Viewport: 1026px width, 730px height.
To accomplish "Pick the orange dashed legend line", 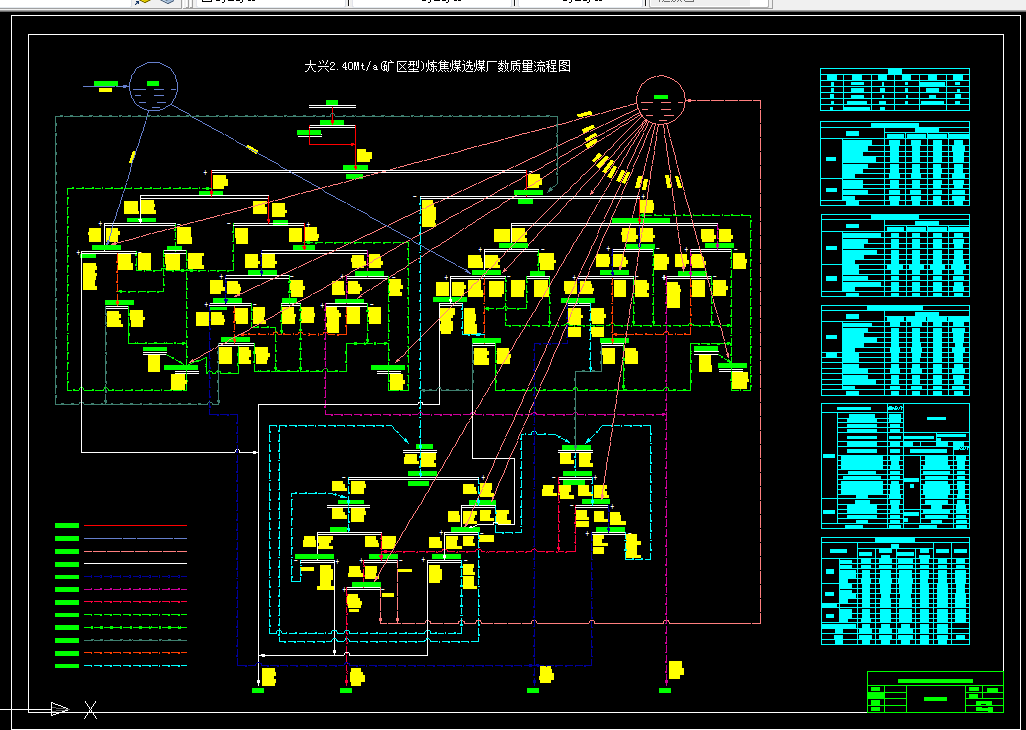I will (x=135, y=653).
